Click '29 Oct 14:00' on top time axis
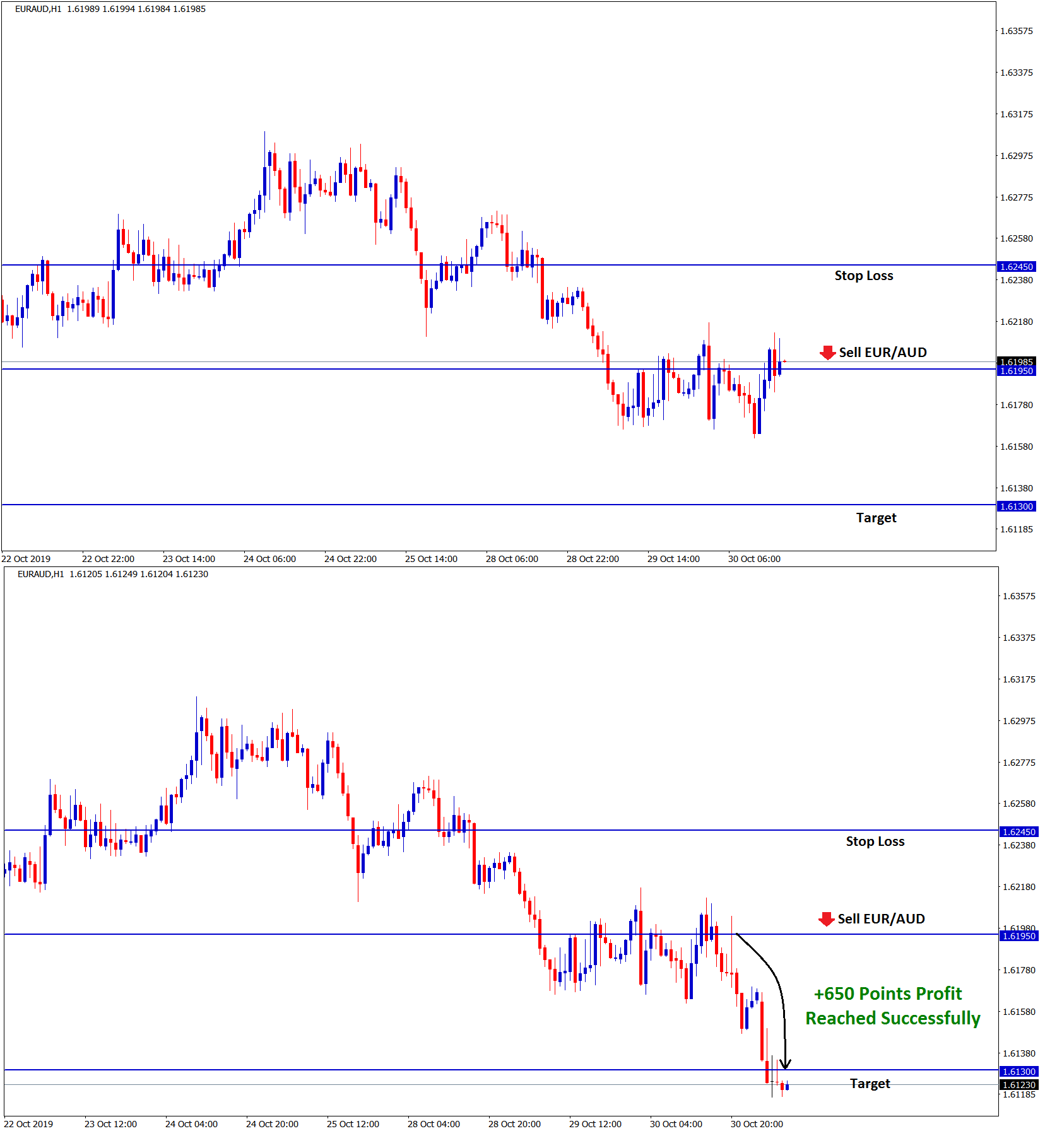The width and height of the screenshot is (1045, 1148). tap(673, 559)
